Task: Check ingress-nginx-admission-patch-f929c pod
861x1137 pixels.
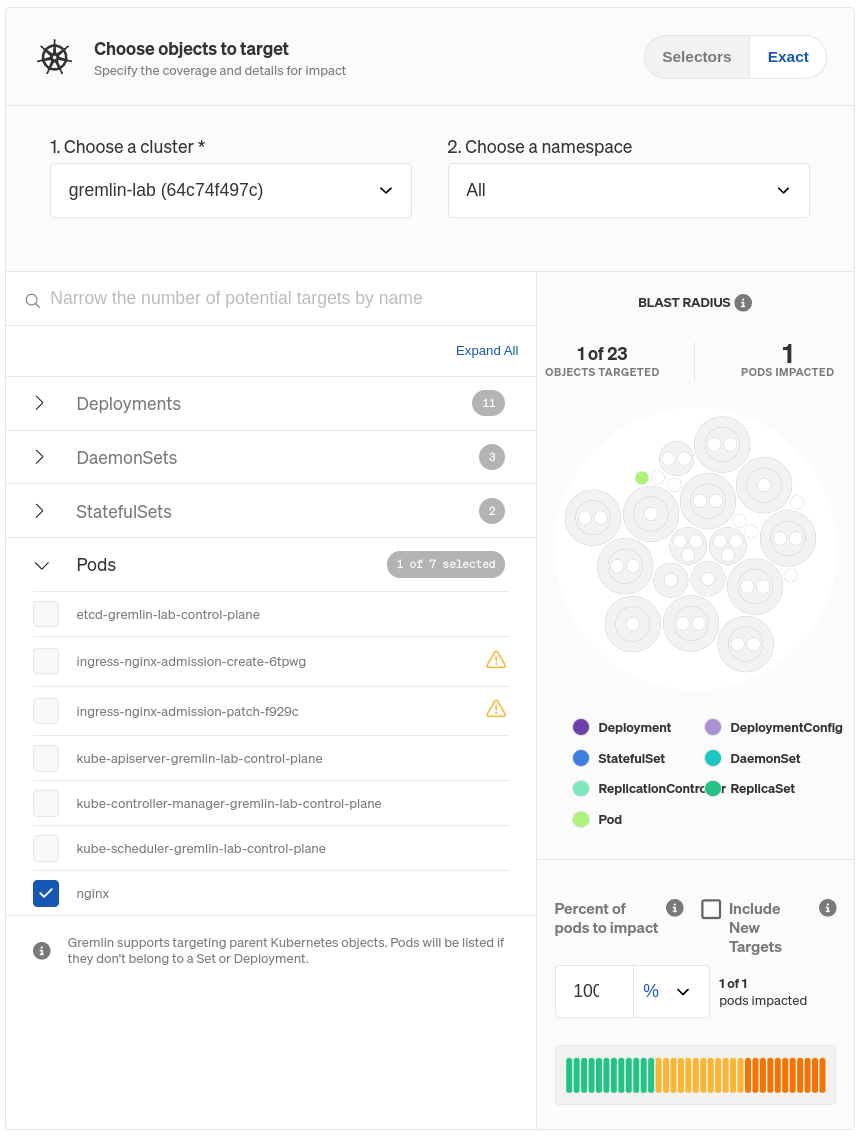Action: pyautogui.click(x=46, y=711)
